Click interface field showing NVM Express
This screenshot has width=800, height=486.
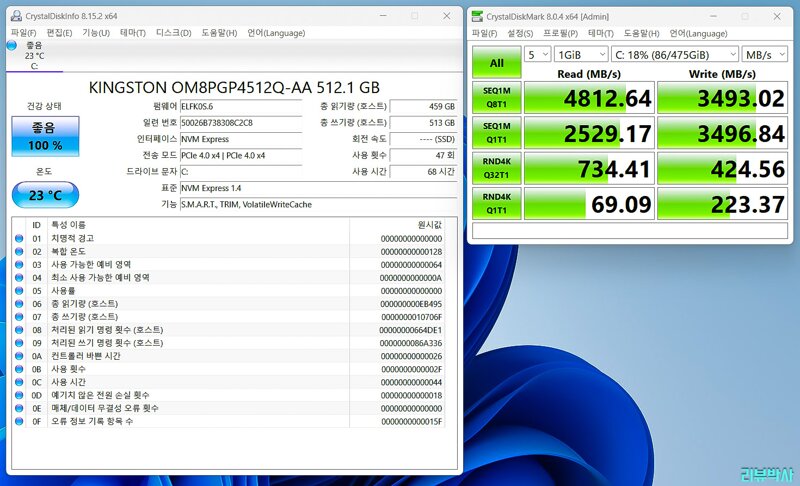(x=241, y=139)
